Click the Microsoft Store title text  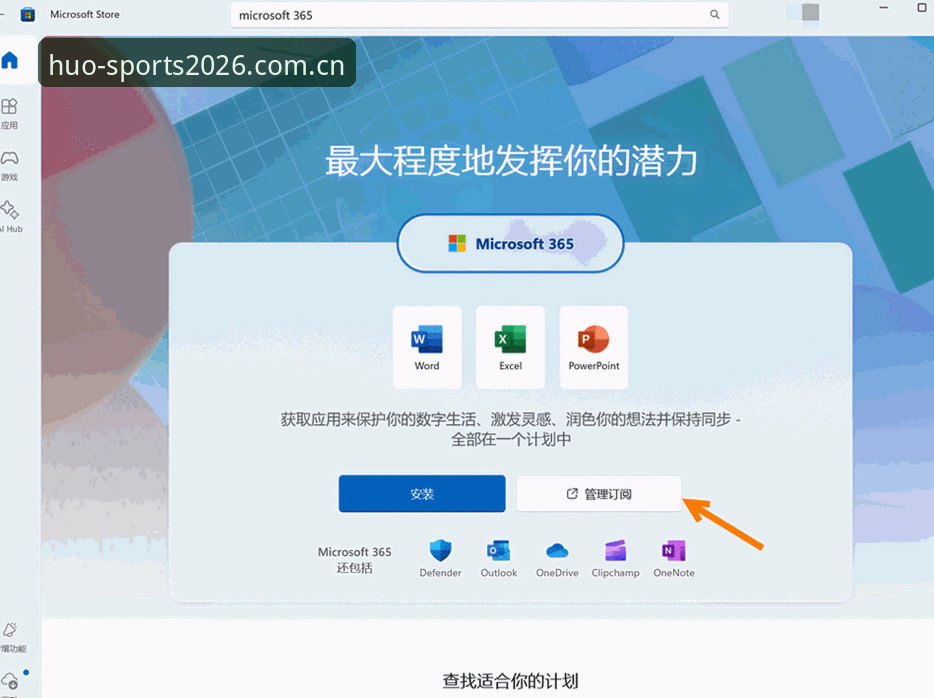tap(85, 14)
